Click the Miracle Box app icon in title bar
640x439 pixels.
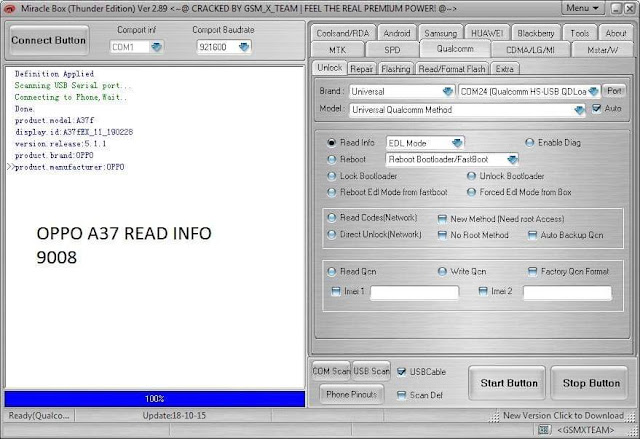coord(9,9)
